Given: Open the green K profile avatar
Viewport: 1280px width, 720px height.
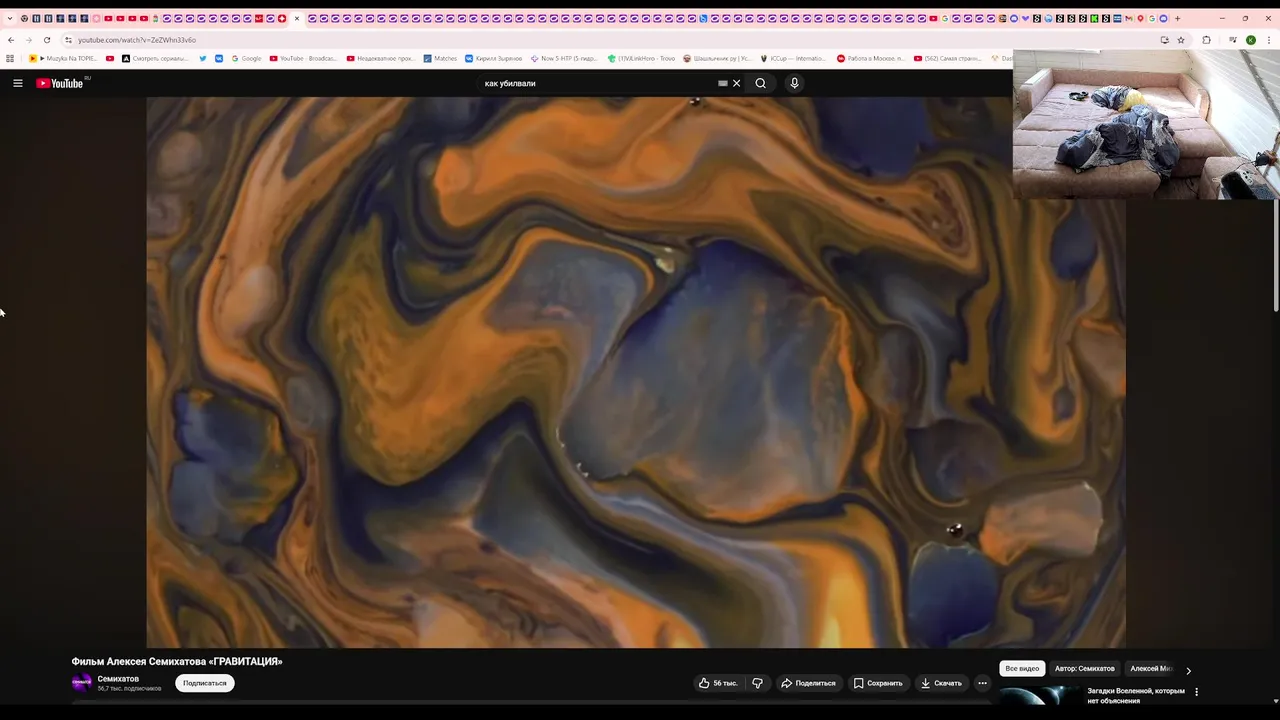Looking at the screenshot, I should 1251,40.
